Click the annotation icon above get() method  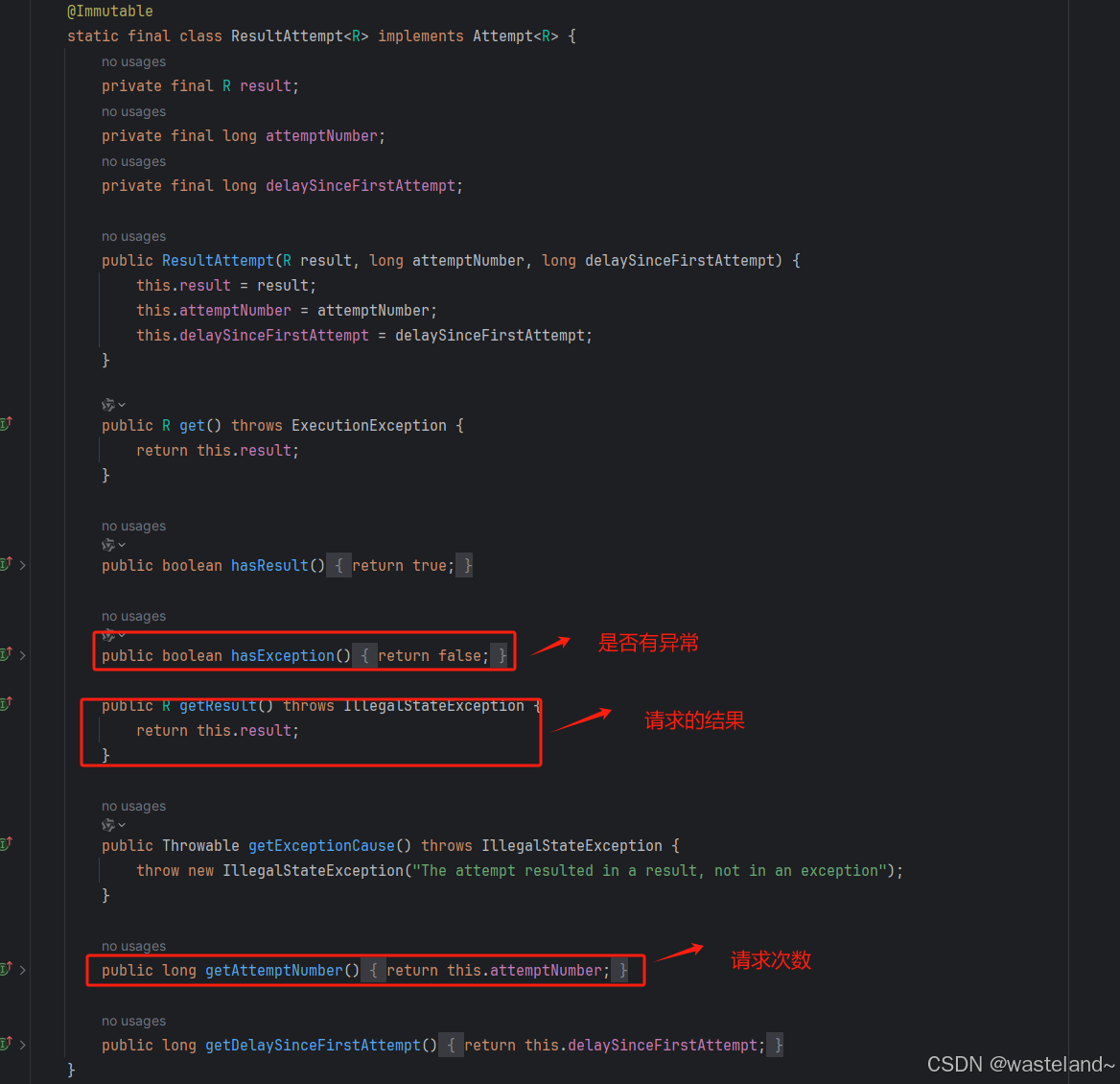(109, 404)
